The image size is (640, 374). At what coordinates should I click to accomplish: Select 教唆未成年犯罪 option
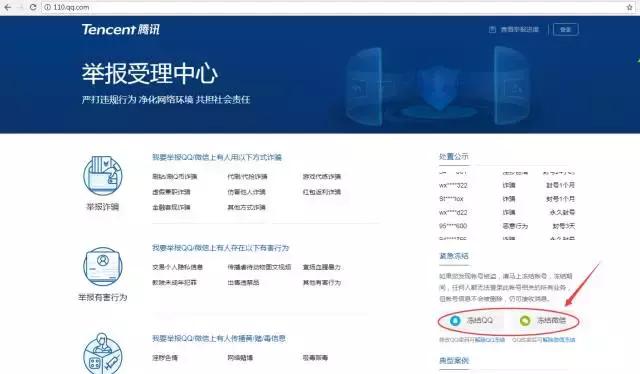(x=174, y=283)
